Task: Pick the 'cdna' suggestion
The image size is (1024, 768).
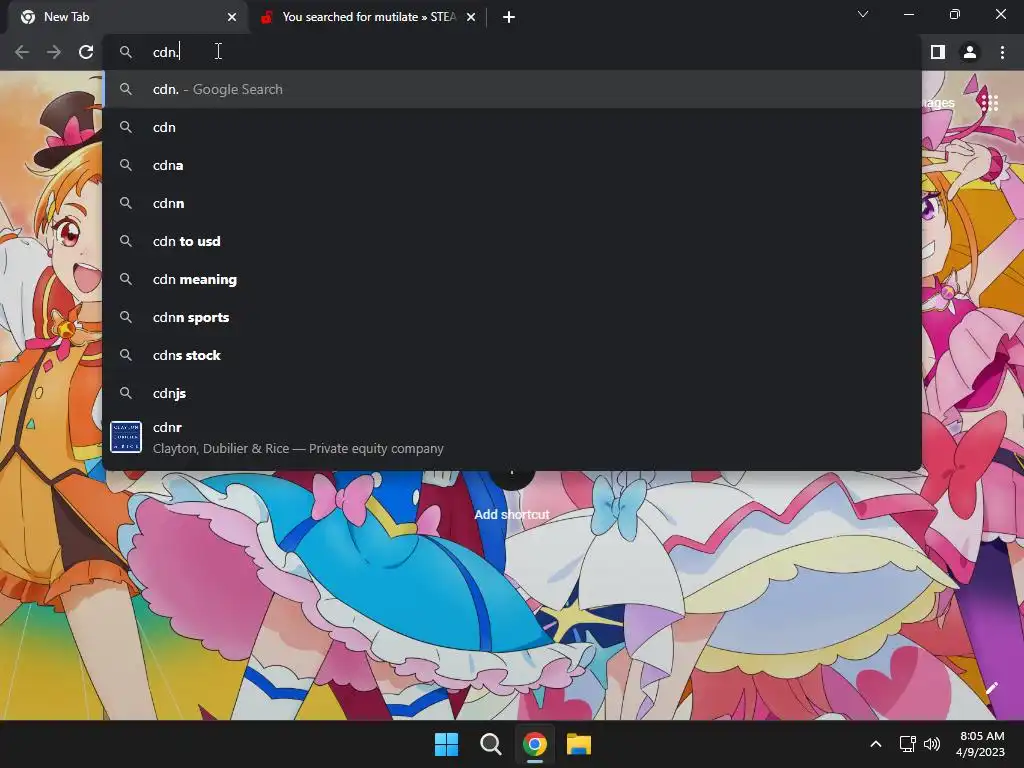Action: pyautogui.click(x=512, y=165)
